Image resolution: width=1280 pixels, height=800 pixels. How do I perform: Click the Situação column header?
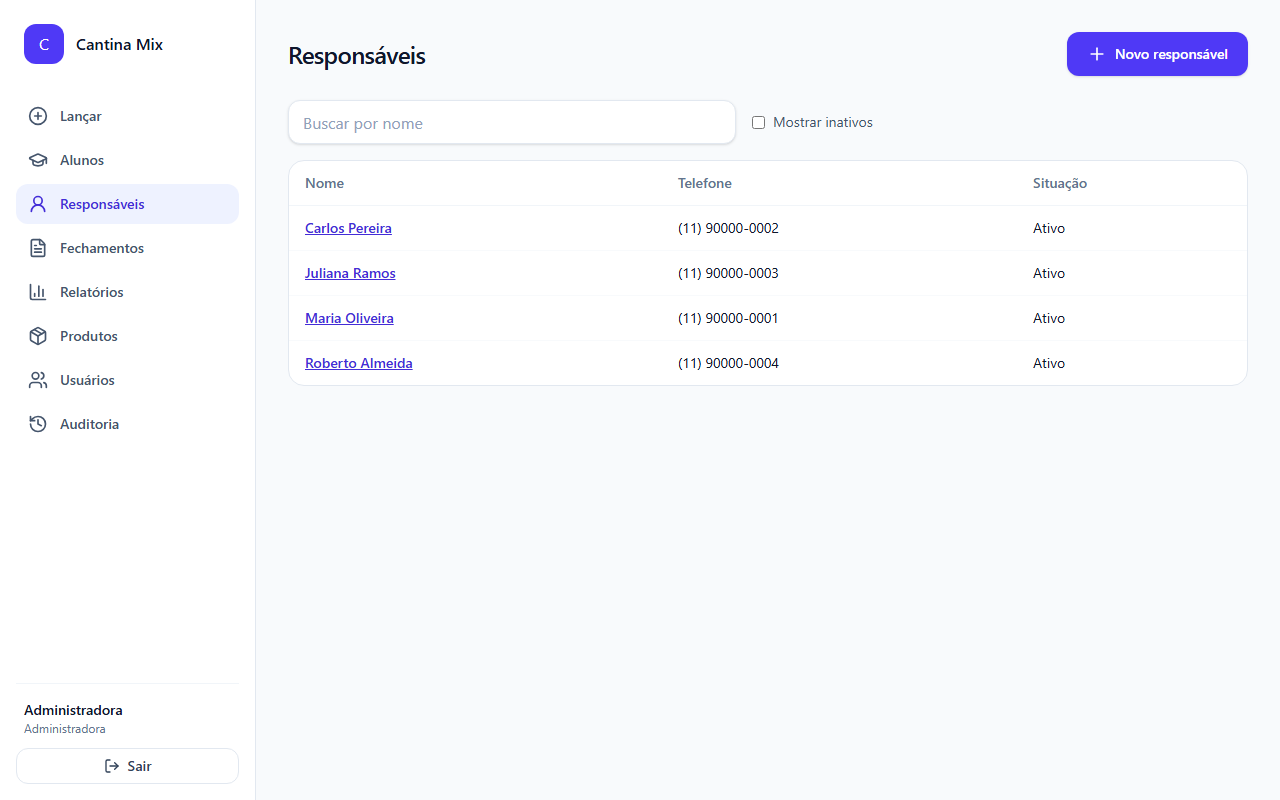tap(1060, 183)
